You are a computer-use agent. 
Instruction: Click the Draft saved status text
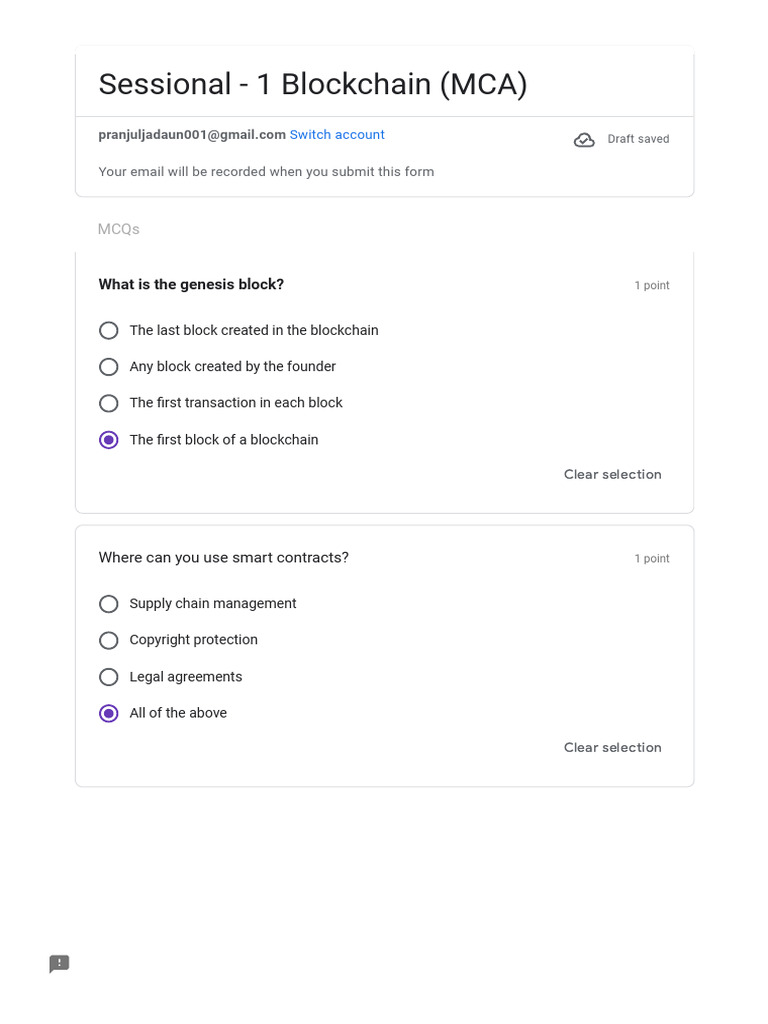(x=638, y=139)
